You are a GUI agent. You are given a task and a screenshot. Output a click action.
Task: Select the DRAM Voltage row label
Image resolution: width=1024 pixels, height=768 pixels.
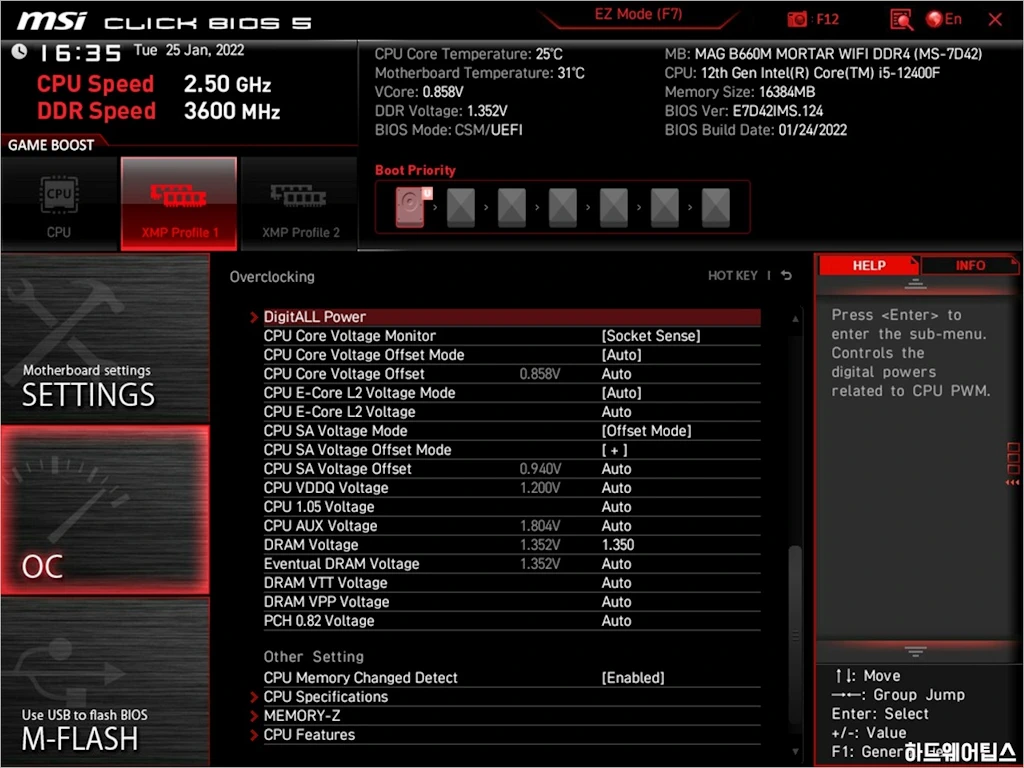311,545
